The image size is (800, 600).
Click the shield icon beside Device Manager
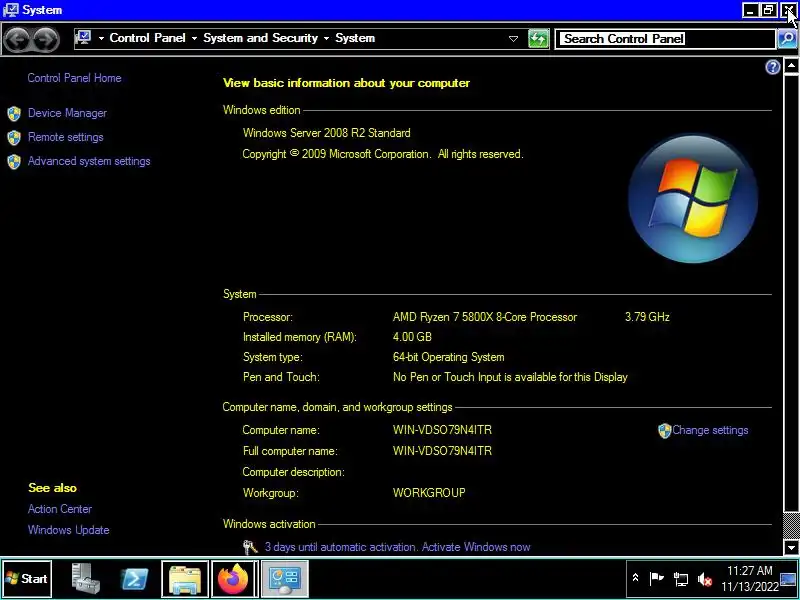[x=14, y=113]
